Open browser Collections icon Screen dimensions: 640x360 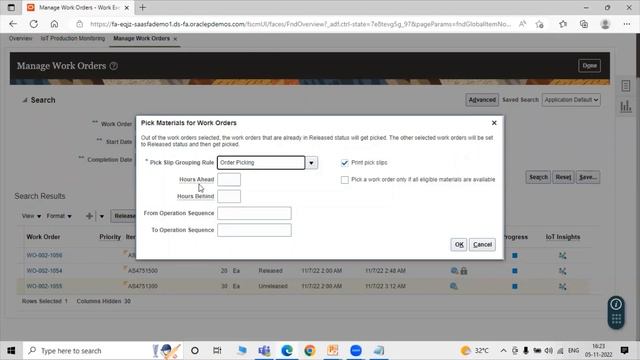(x=584, y=24)
